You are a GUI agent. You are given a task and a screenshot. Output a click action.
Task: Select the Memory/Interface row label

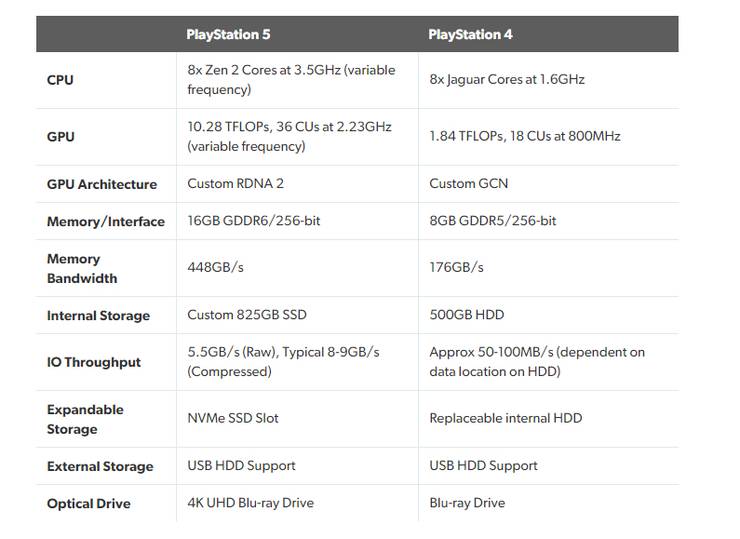pos(105,221)
